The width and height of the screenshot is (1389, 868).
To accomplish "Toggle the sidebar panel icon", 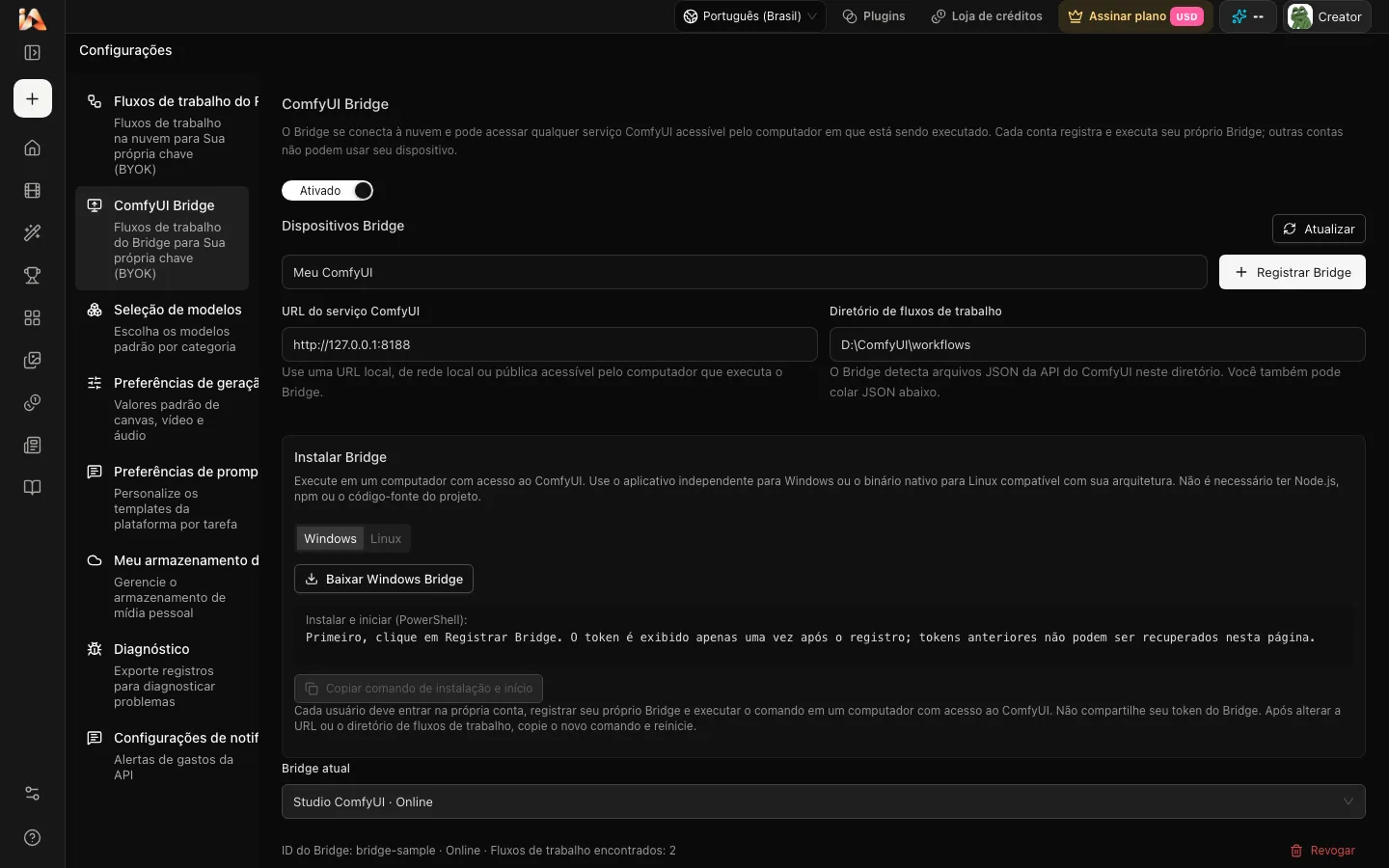I will [32, 53].
